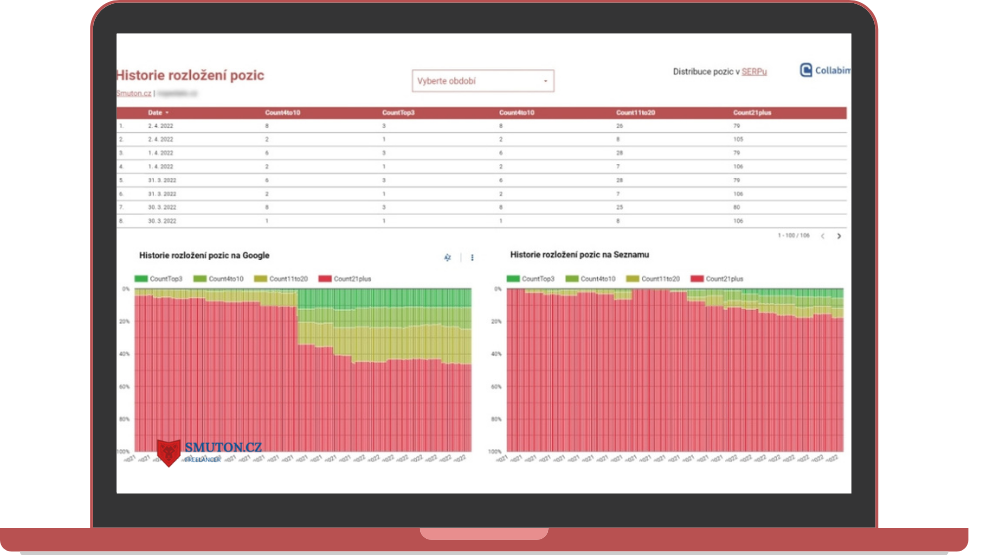Select the value 25 in row 7
The image size is (1000, 555).
pos(619,207)
